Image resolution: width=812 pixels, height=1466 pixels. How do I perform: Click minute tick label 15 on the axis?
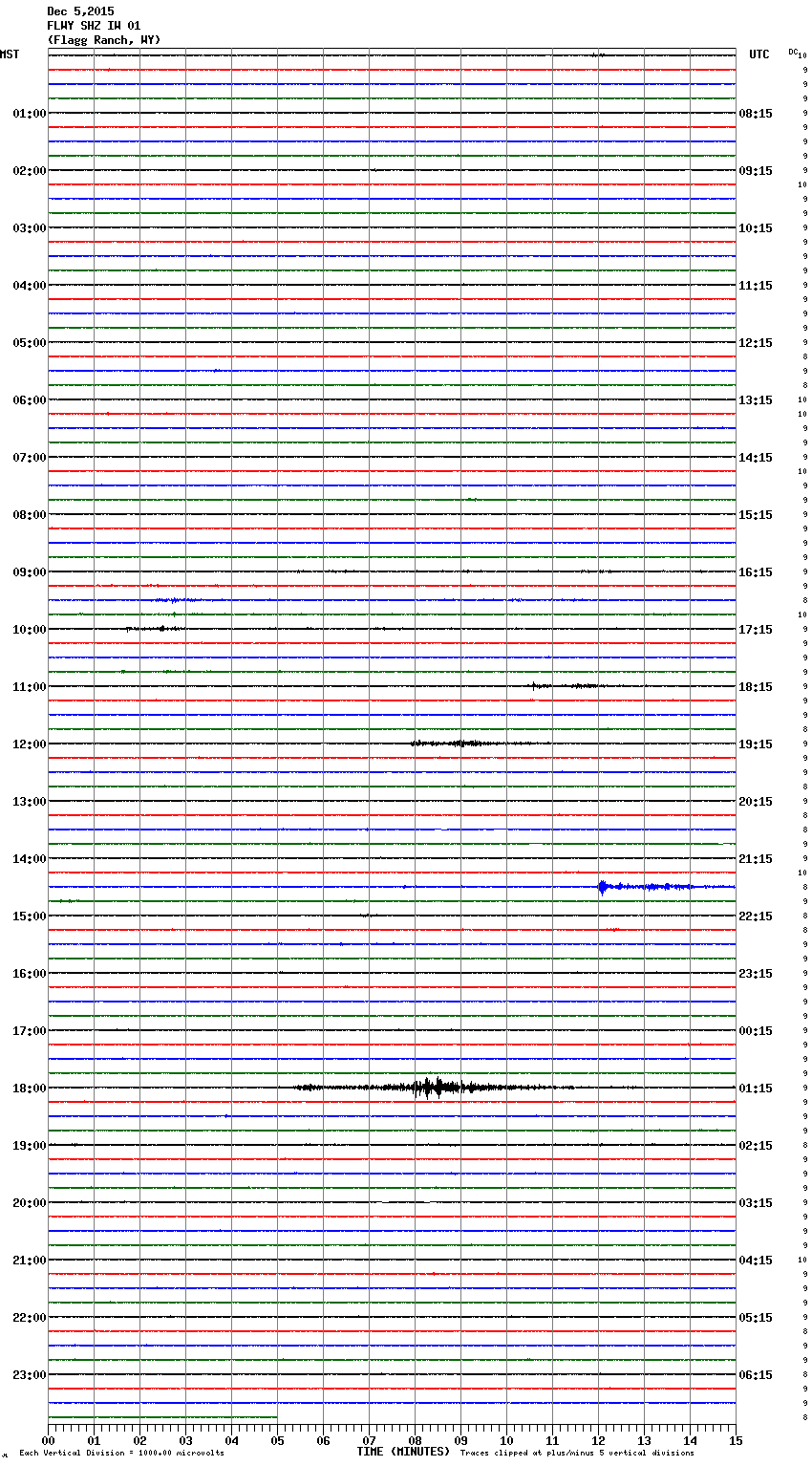click(736, 1440)
